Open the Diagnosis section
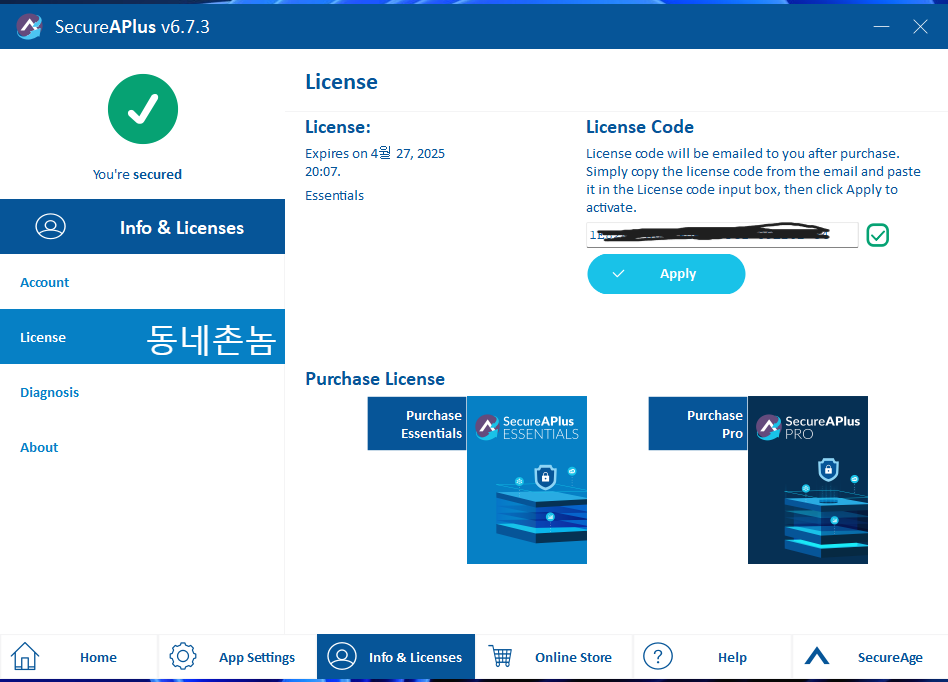 (x=143, y=392)
